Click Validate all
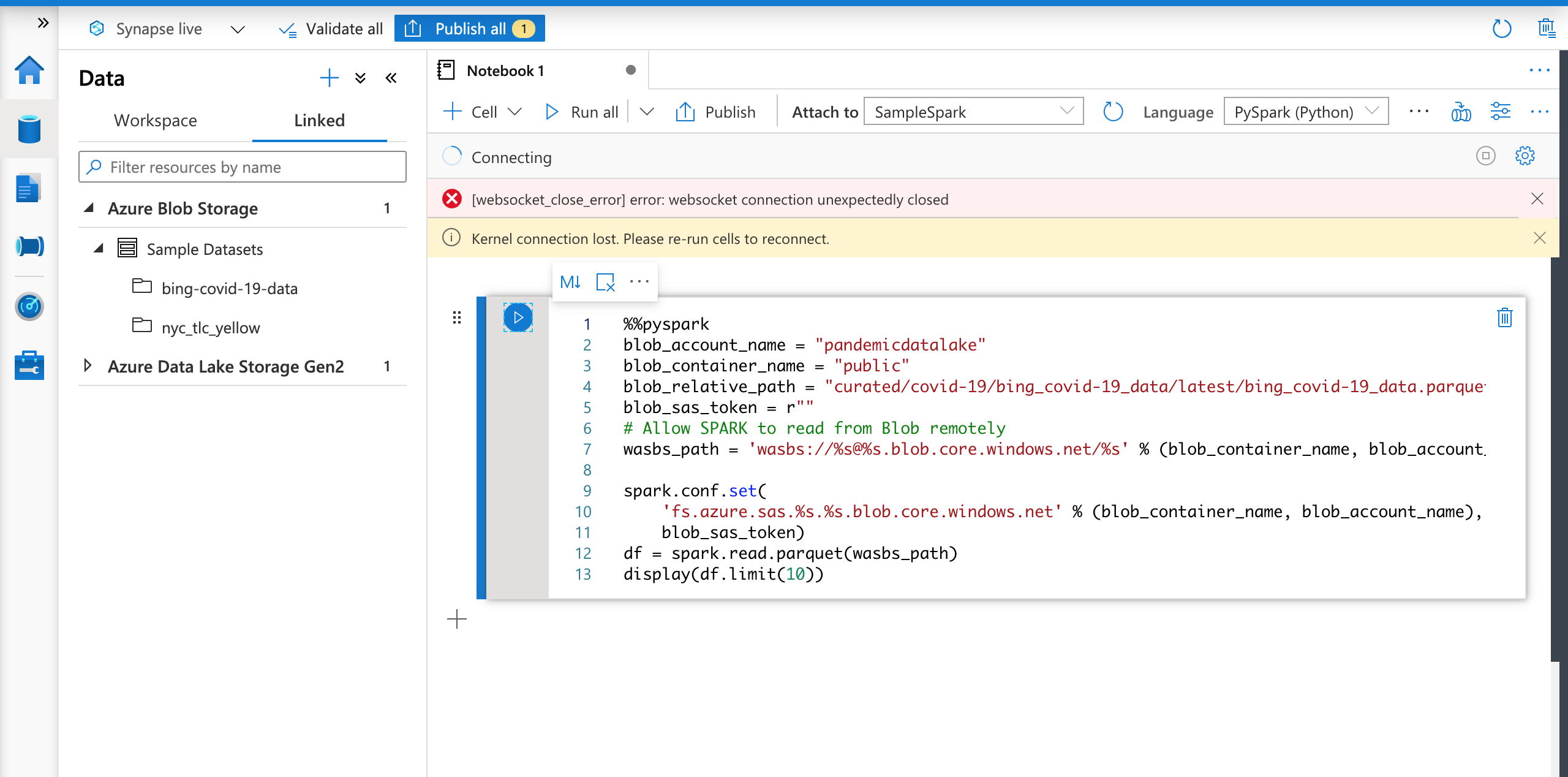Screen dimensions: 1568x777 click(x=331, y=29)
